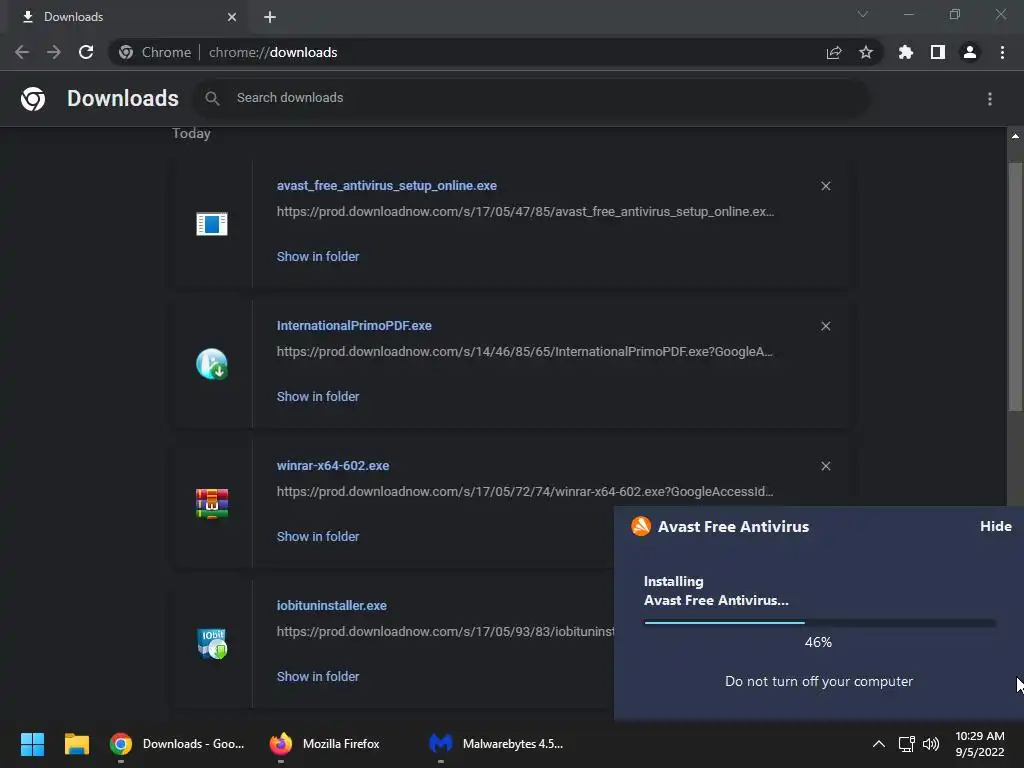Switch to Mozilla Firefox in taskbar
Viewport: 1024px width, 768px height.
325,744
